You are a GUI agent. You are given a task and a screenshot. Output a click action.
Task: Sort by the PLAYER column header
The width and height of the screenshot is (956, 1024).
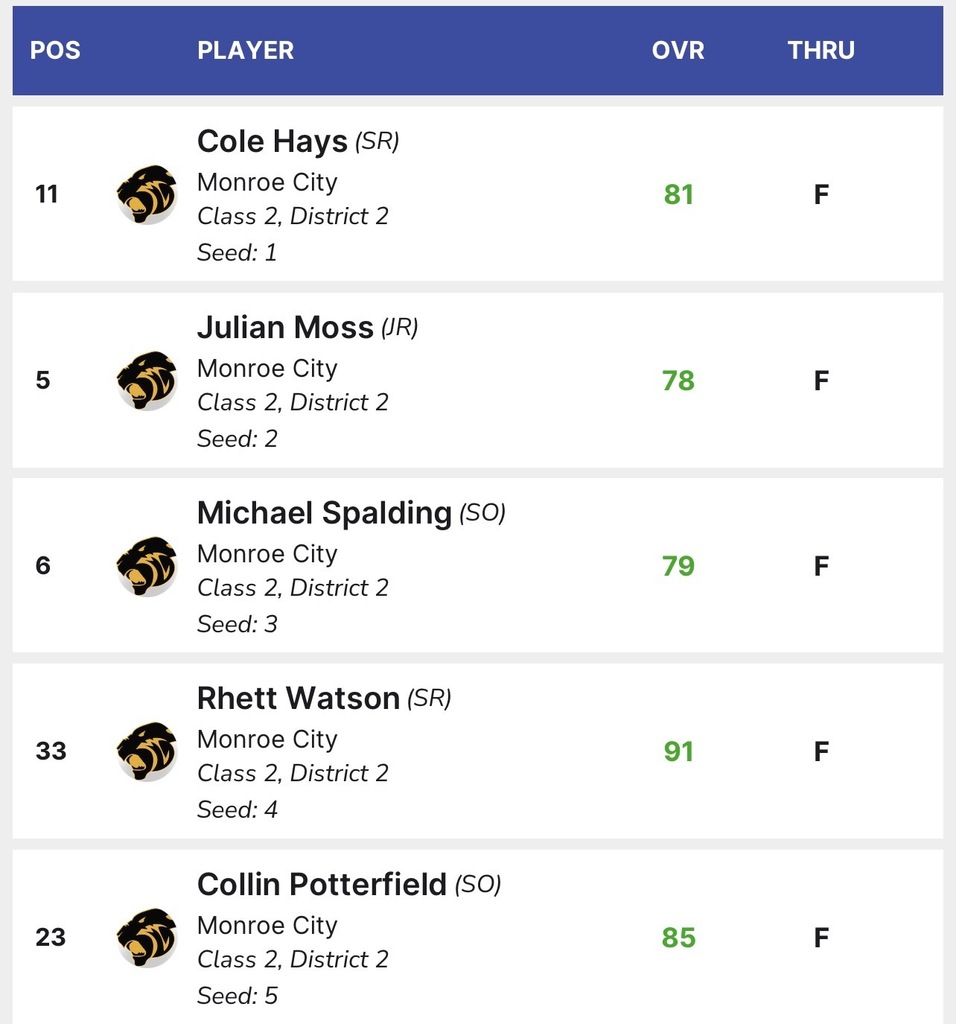(x=245, y=50)
